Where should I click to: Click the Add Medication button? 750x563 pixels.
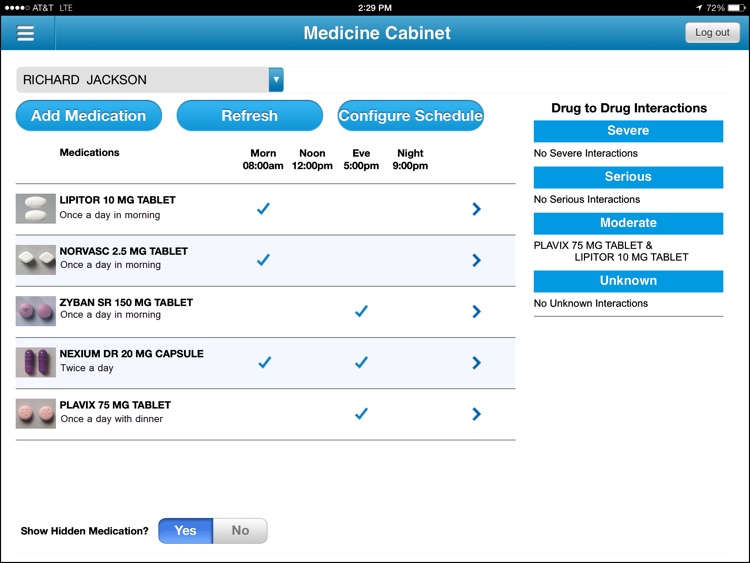pos(88,116)
